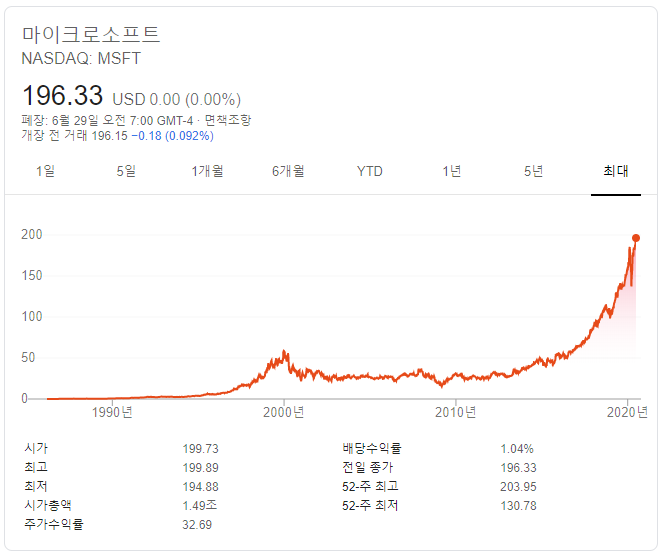
Task: Click the 2010년 x-axis label
Action: 455,412
